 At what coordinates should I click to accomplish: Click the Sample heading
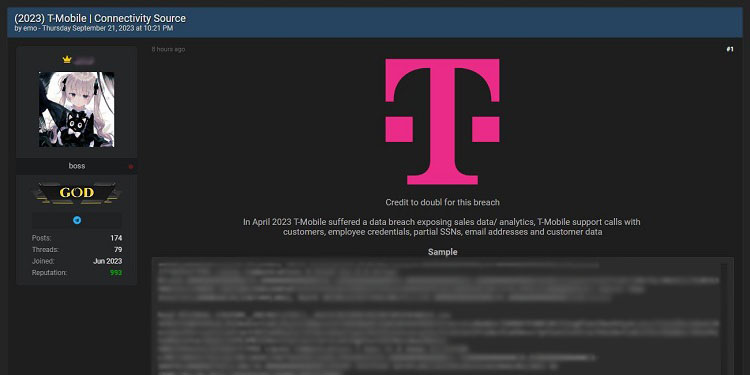tap(442, 252)
